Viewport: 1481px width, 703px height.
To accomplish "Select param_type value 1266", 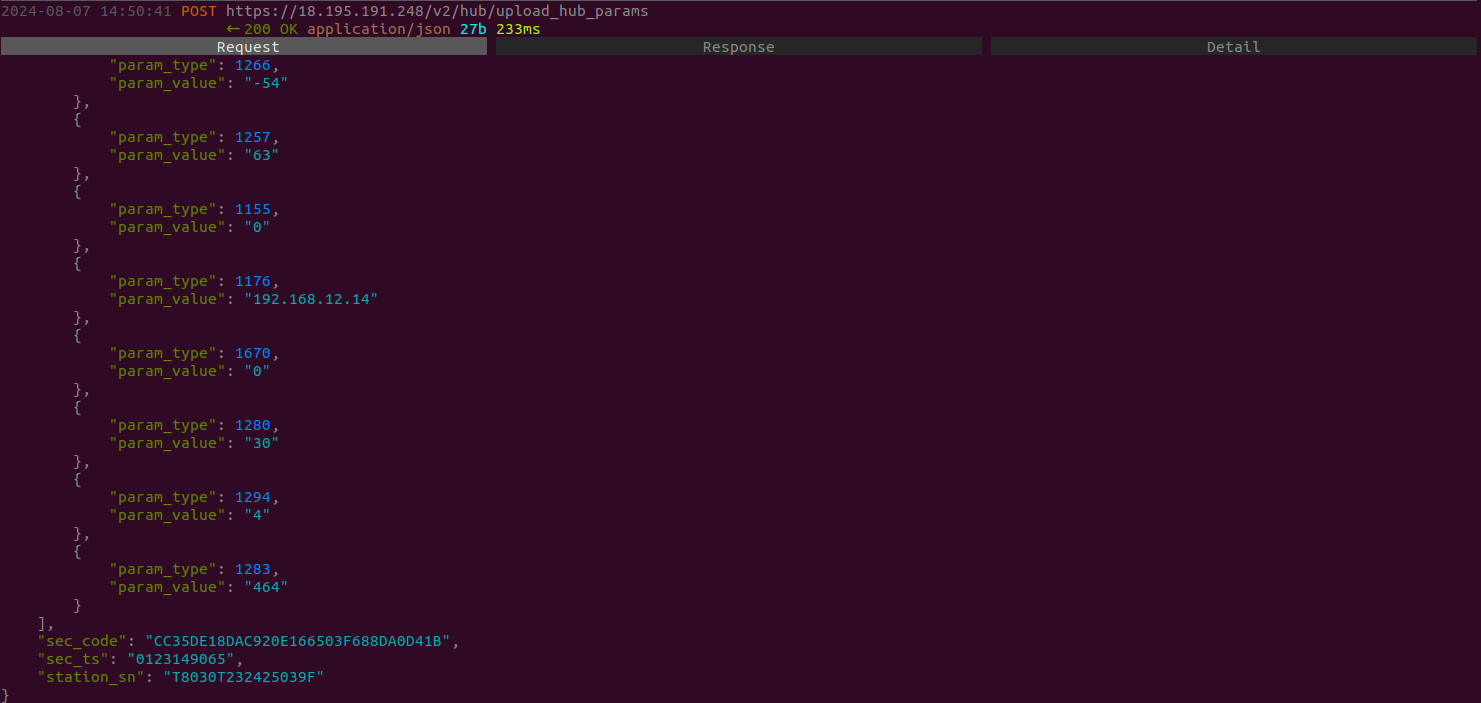I will [252, 65].
